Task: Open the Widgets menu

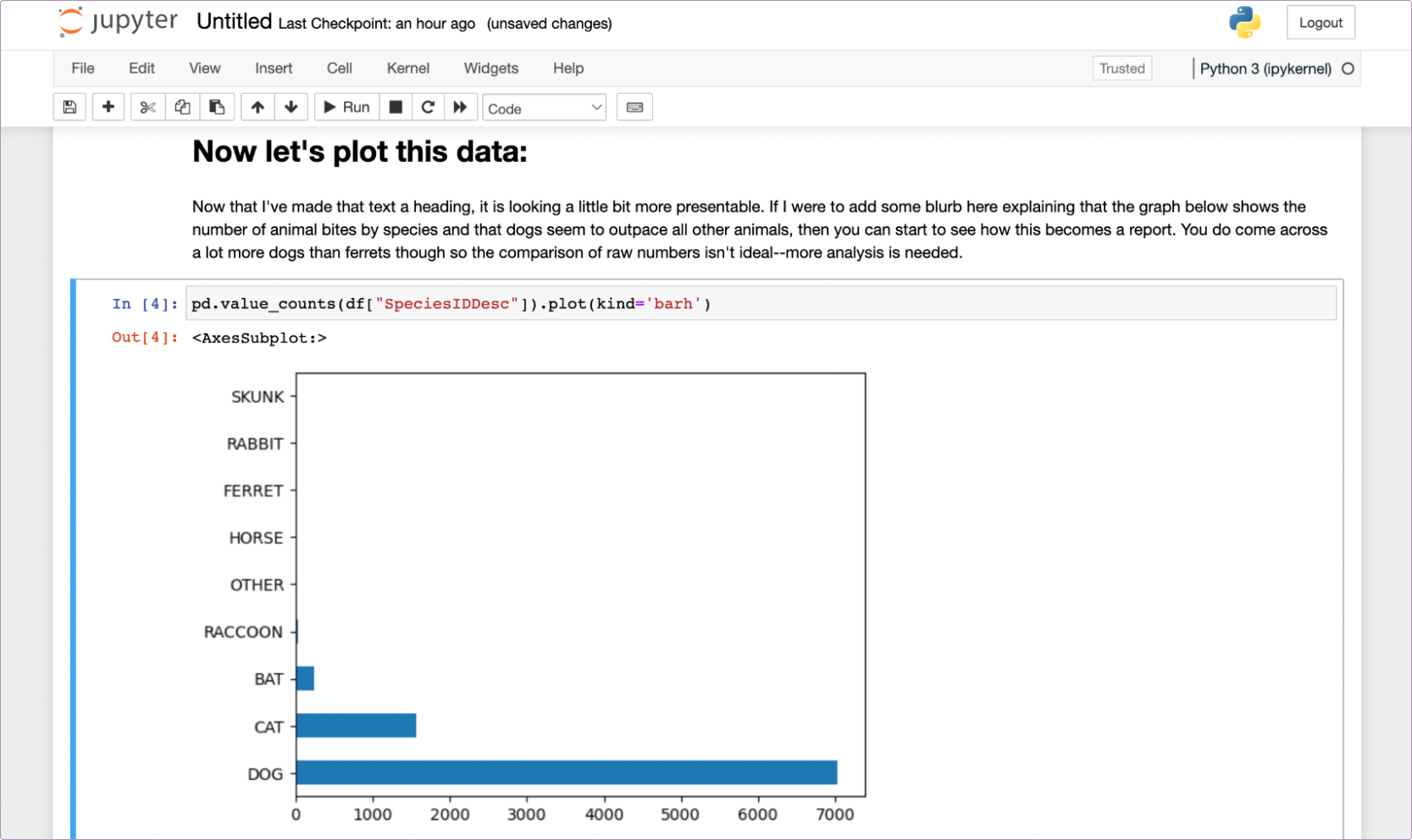Action: point(491,69)
